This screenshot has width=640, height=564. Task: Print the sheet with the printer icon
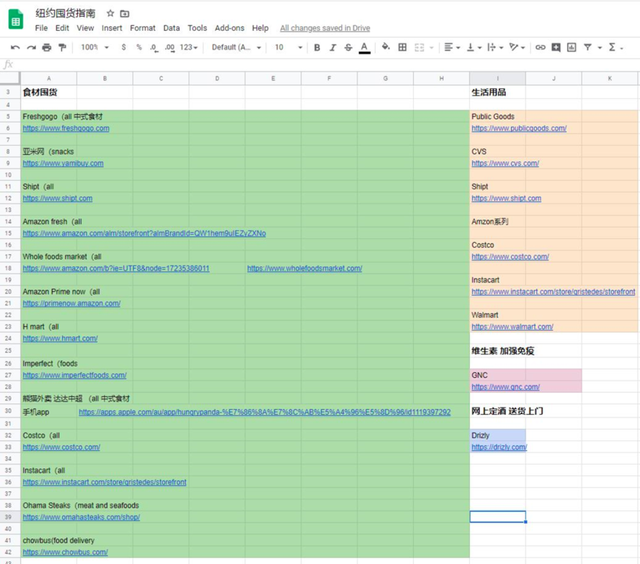47,47
